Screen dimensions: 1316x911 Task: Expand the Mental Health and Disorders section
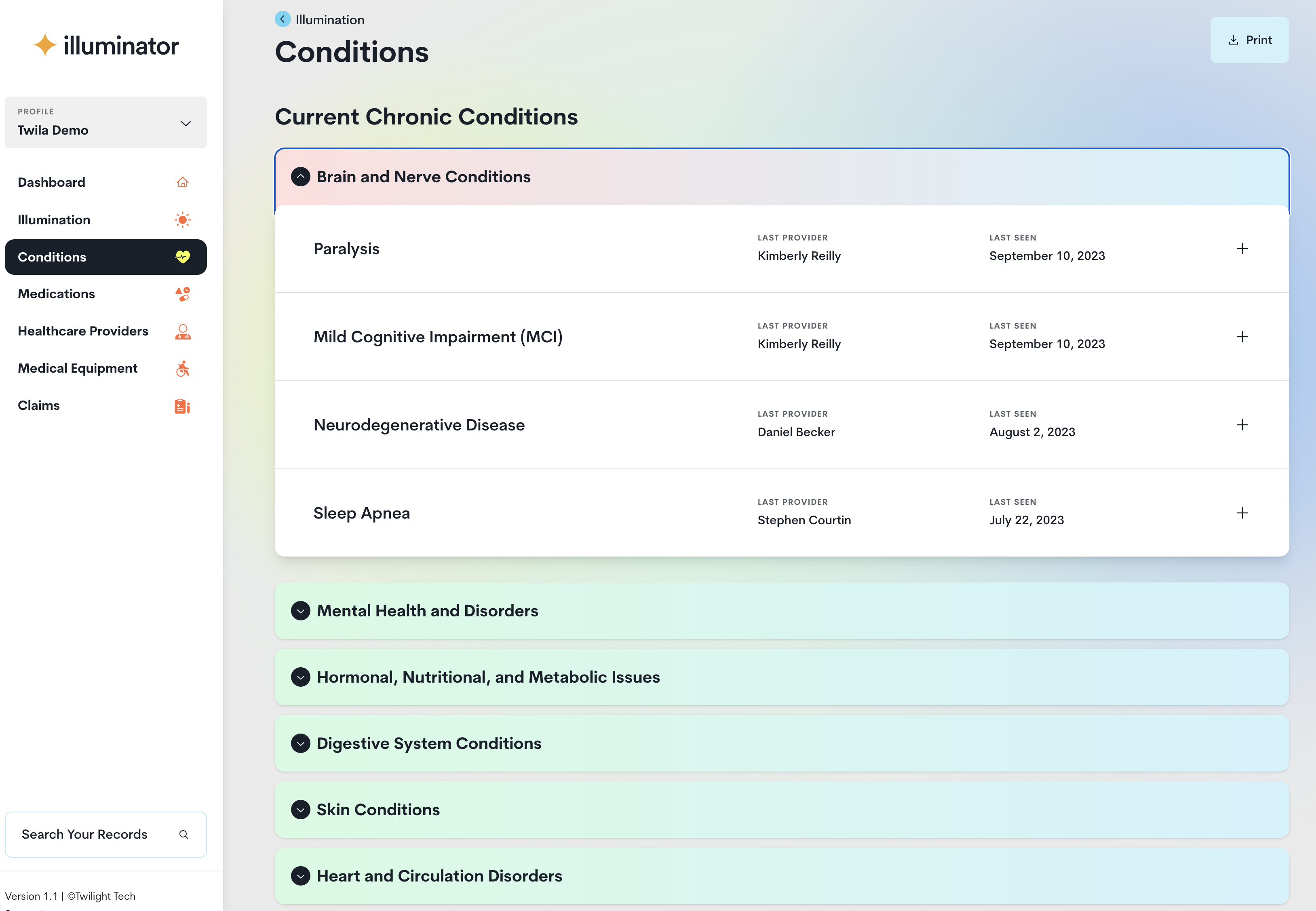pyautogui.click(x=301, y=611)
